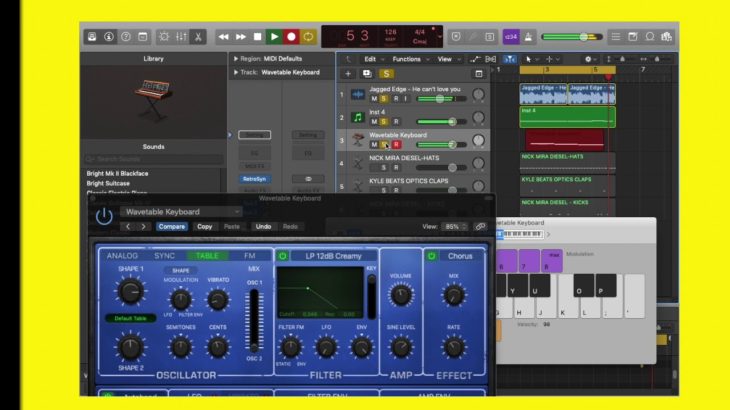The image size is (730, 410).
Task: Expand the Track: Wavetable Keyboard disclosure triangle
Action: coord(236,72)
